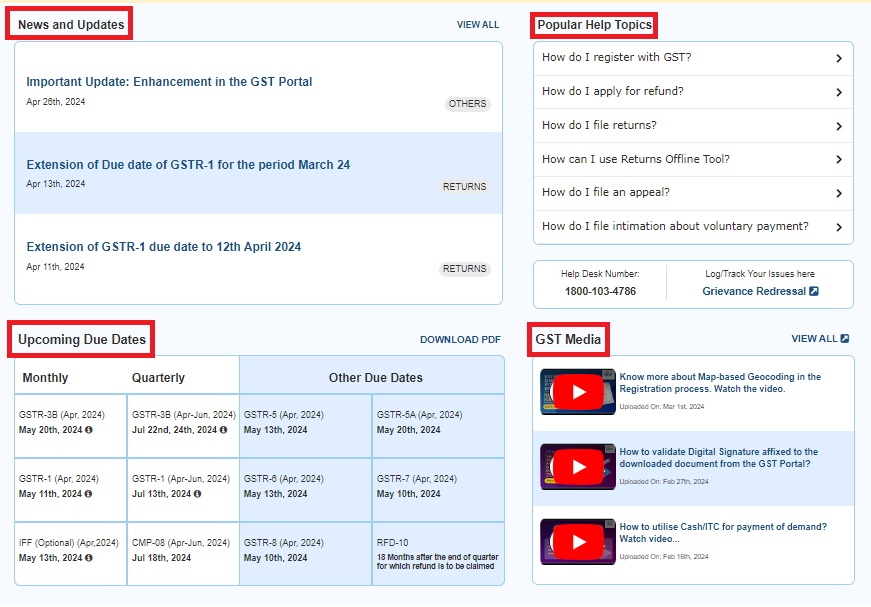Expand 'How do I apply for refund?' topic
The width and height of the screenshot is (871, 607).
click(x=838, y=92)
